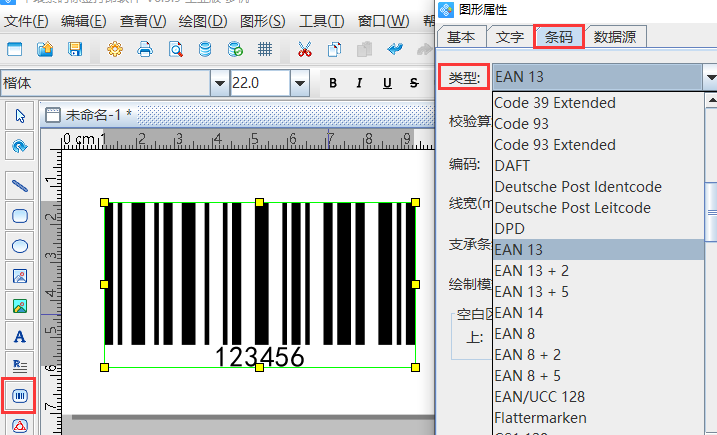Click the Save icon in toolbar

click(x=75, y=49)
